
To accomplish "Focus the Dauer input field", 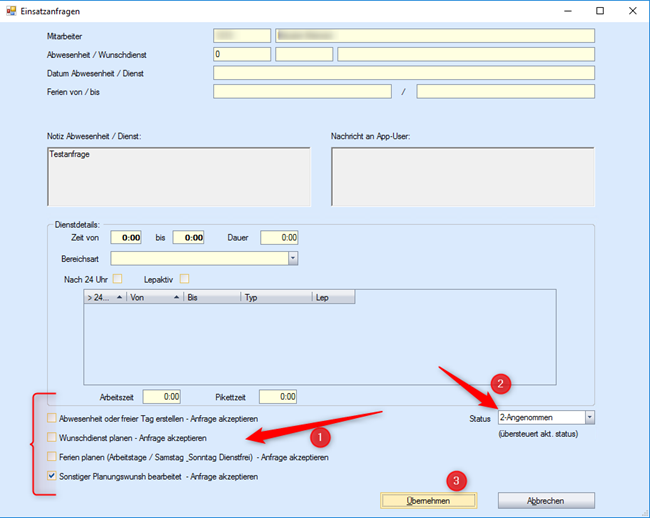I will (x=279, y=238).
